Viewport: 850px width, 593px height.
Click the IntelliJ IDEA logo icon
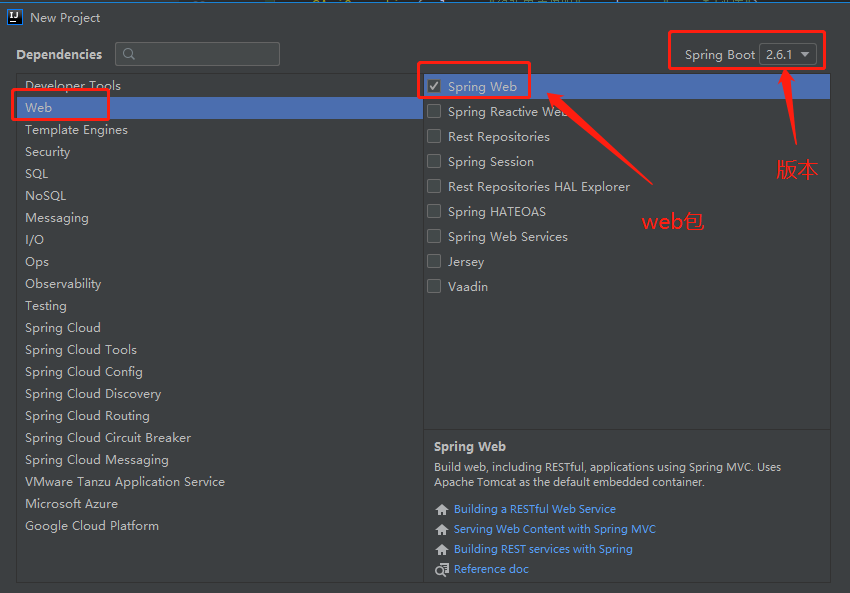click(15, 17)
